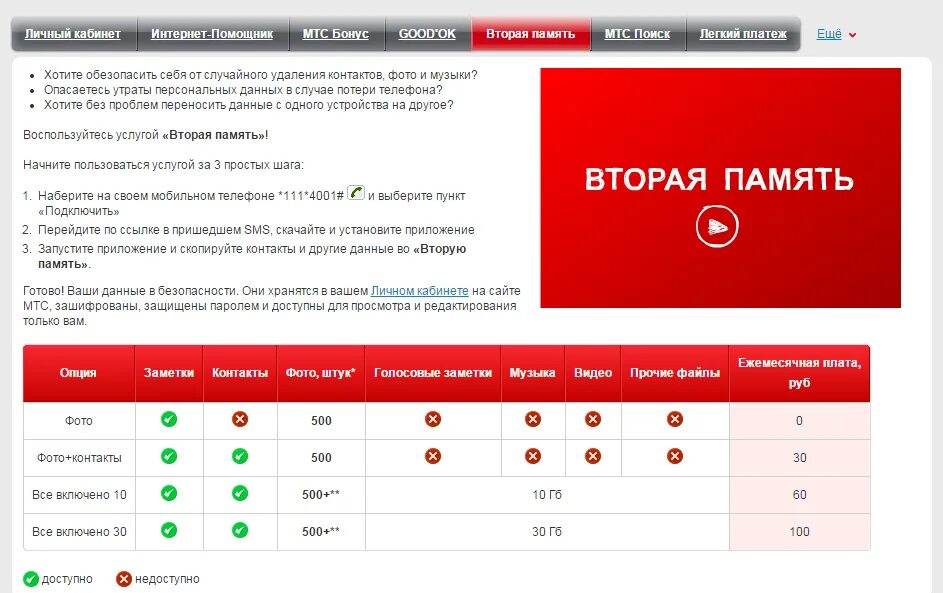943x593 pixels.
Task: Click the 30 Гб storage cell
Action: coord(547,532)
